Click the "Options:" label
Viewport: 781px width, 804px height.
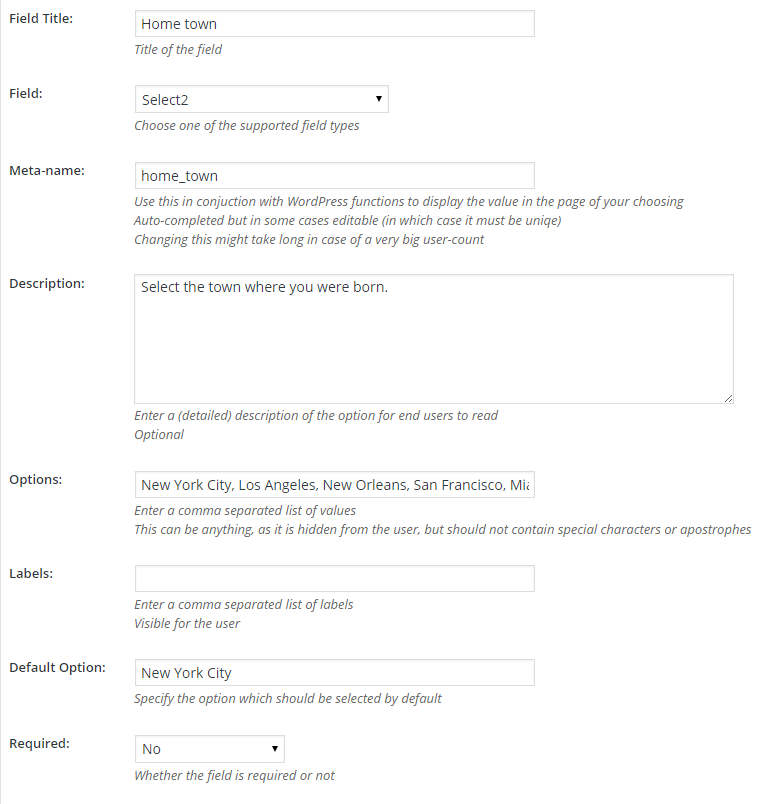(36, 479)
